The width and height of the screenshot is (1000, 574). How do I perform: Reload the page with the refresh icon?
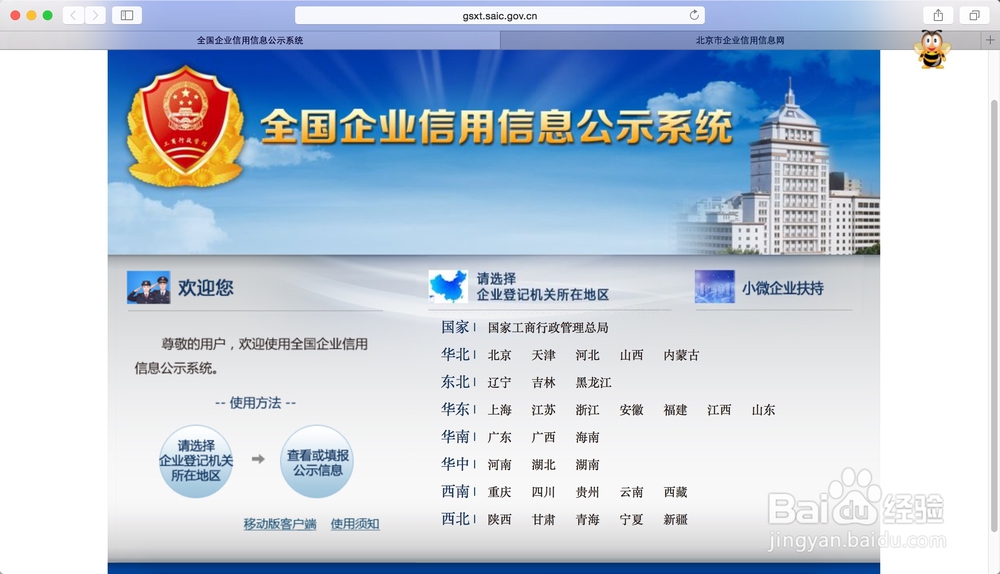(x=694, y=15)
